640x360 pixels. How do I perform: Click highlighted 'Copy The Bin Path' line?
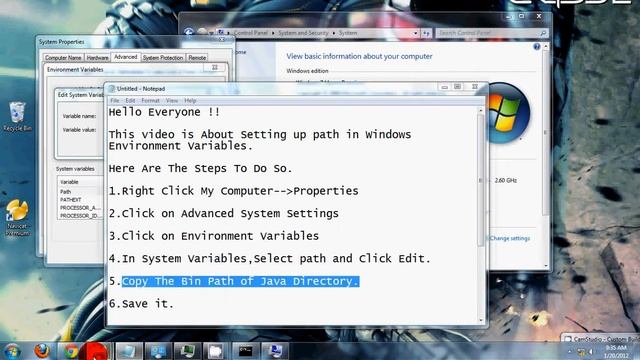[x=240, y=281]
